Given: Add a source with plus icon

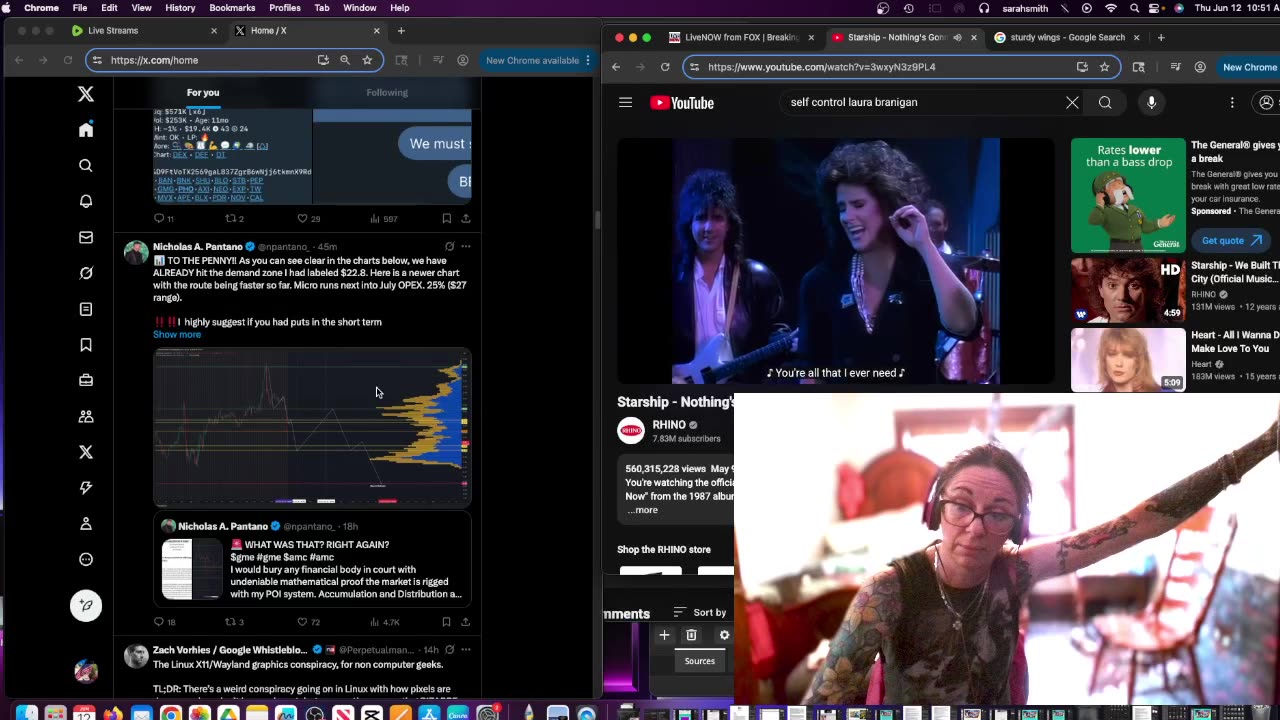Looking at the screenshot, I should (664, 635).
